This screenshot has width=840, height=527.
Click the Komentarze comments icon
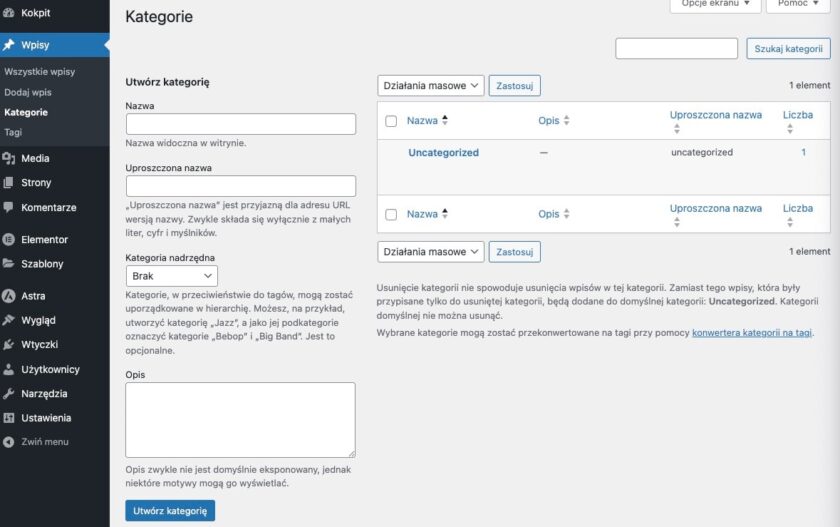click(x=9, y=208)
